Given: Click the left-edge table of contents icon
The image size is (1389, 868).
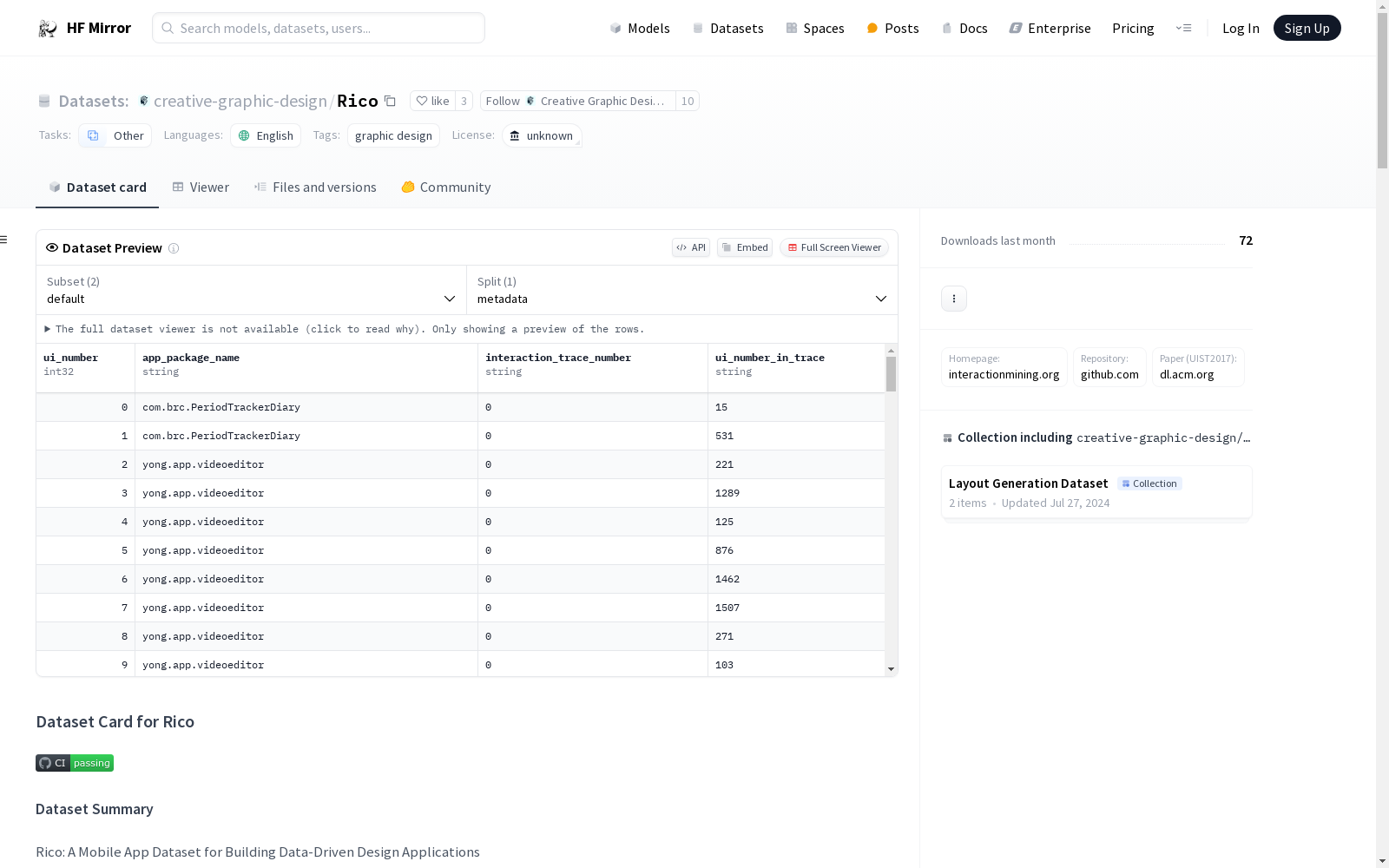Looking at the screenshot, I should [x=4, y=240].
